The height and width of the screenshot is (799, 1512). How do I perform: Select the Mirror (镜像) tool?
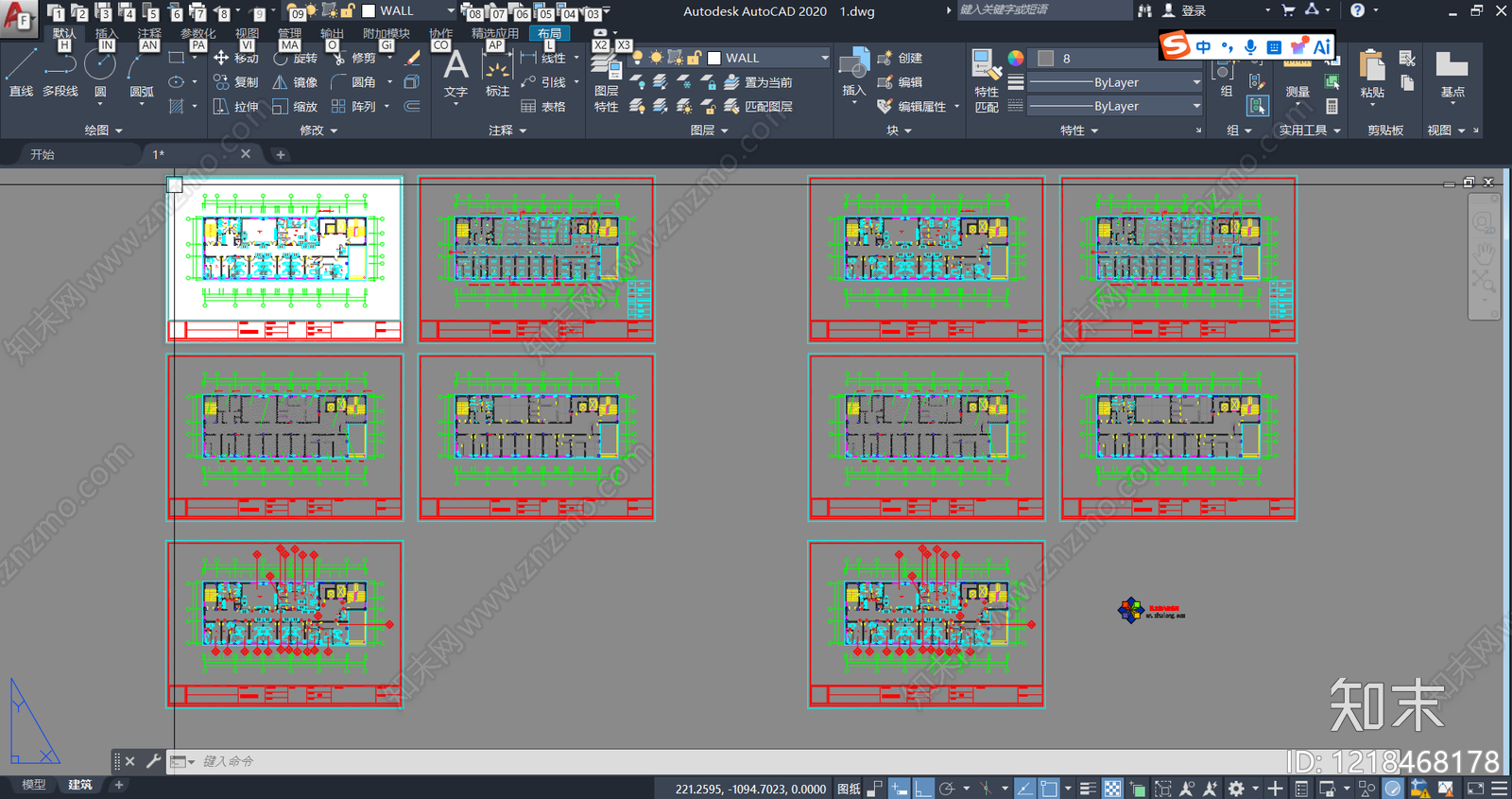click(x=296, y=82)
